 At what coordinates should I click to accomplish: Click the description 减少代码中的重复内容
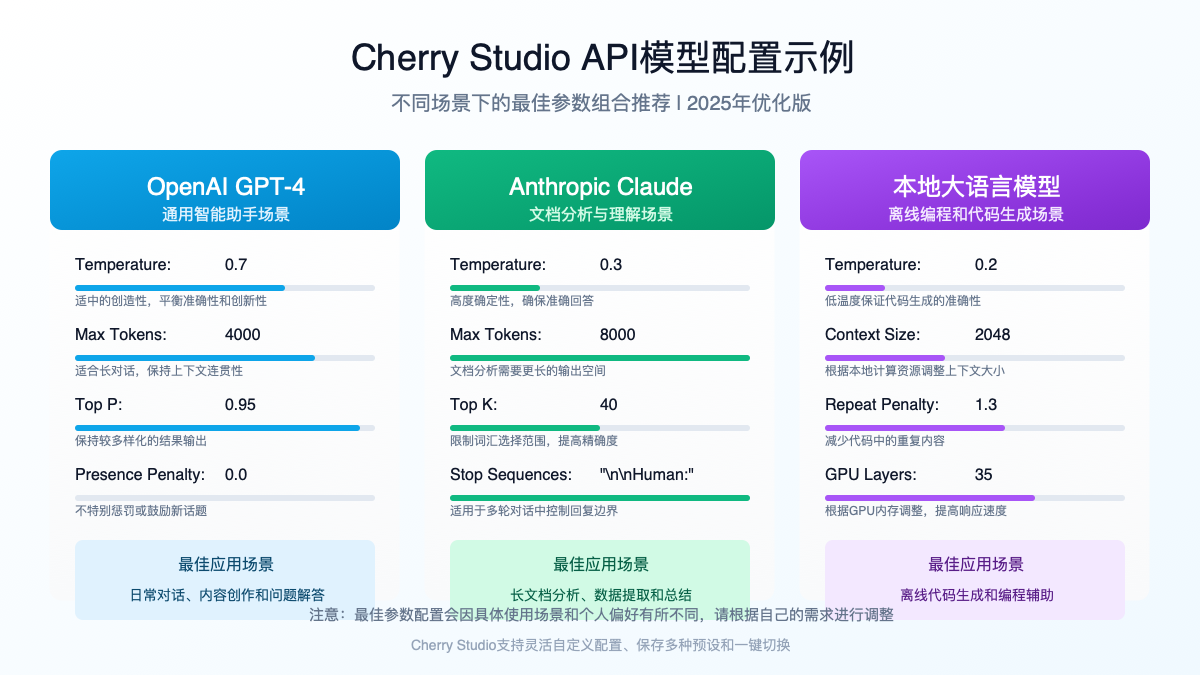click(x=885, y=441)
